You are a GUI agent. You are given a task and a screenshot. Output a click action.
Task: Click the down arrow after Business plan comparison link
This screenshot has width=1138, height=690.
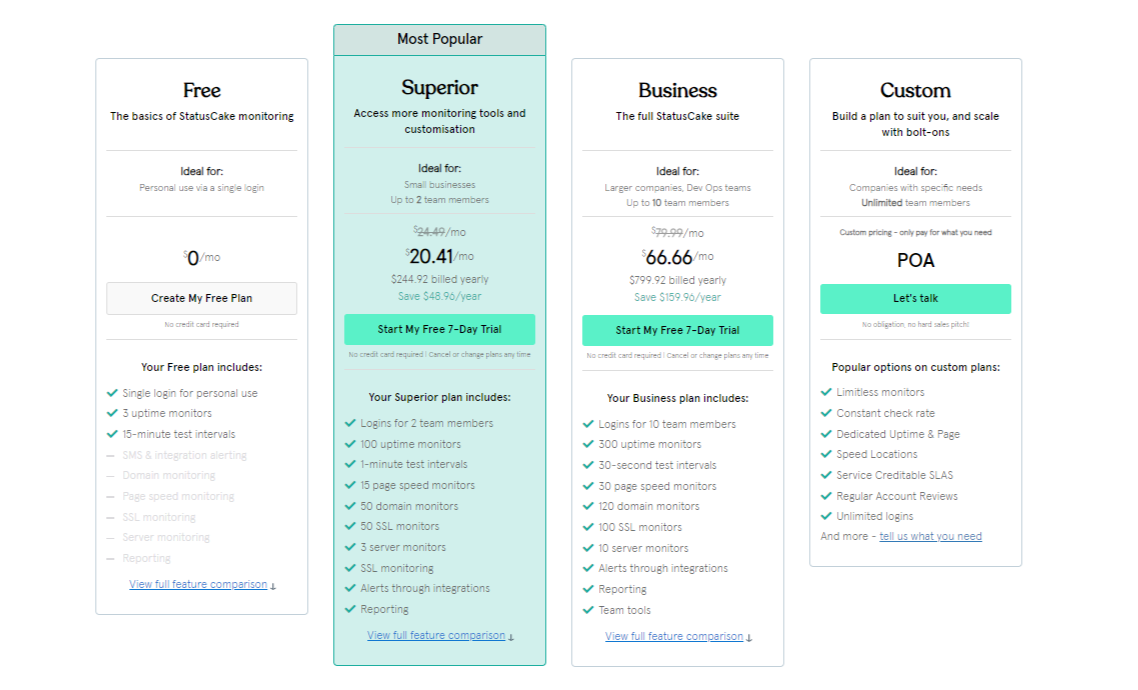pyautogui.click(x=749, y=638)
